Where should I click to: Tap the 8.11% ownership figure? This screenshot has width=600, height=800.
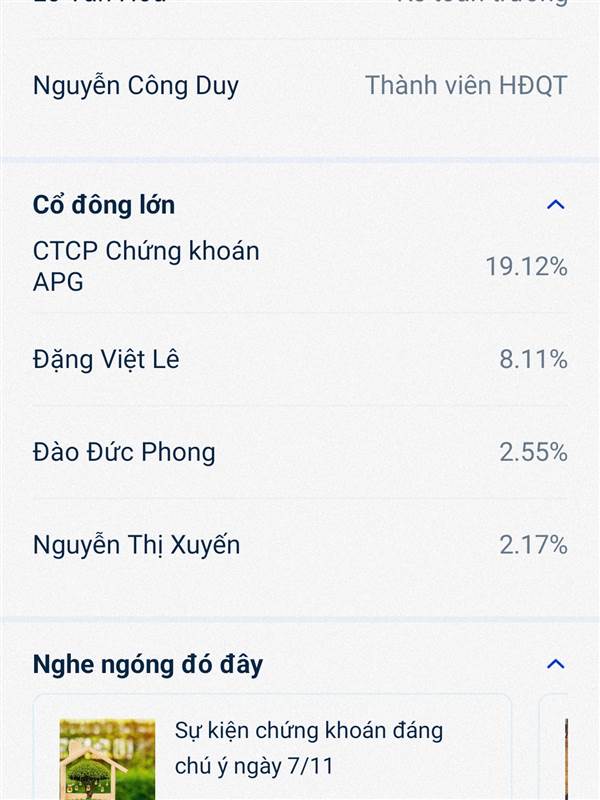pyautogui.click(x=533, y=359)
